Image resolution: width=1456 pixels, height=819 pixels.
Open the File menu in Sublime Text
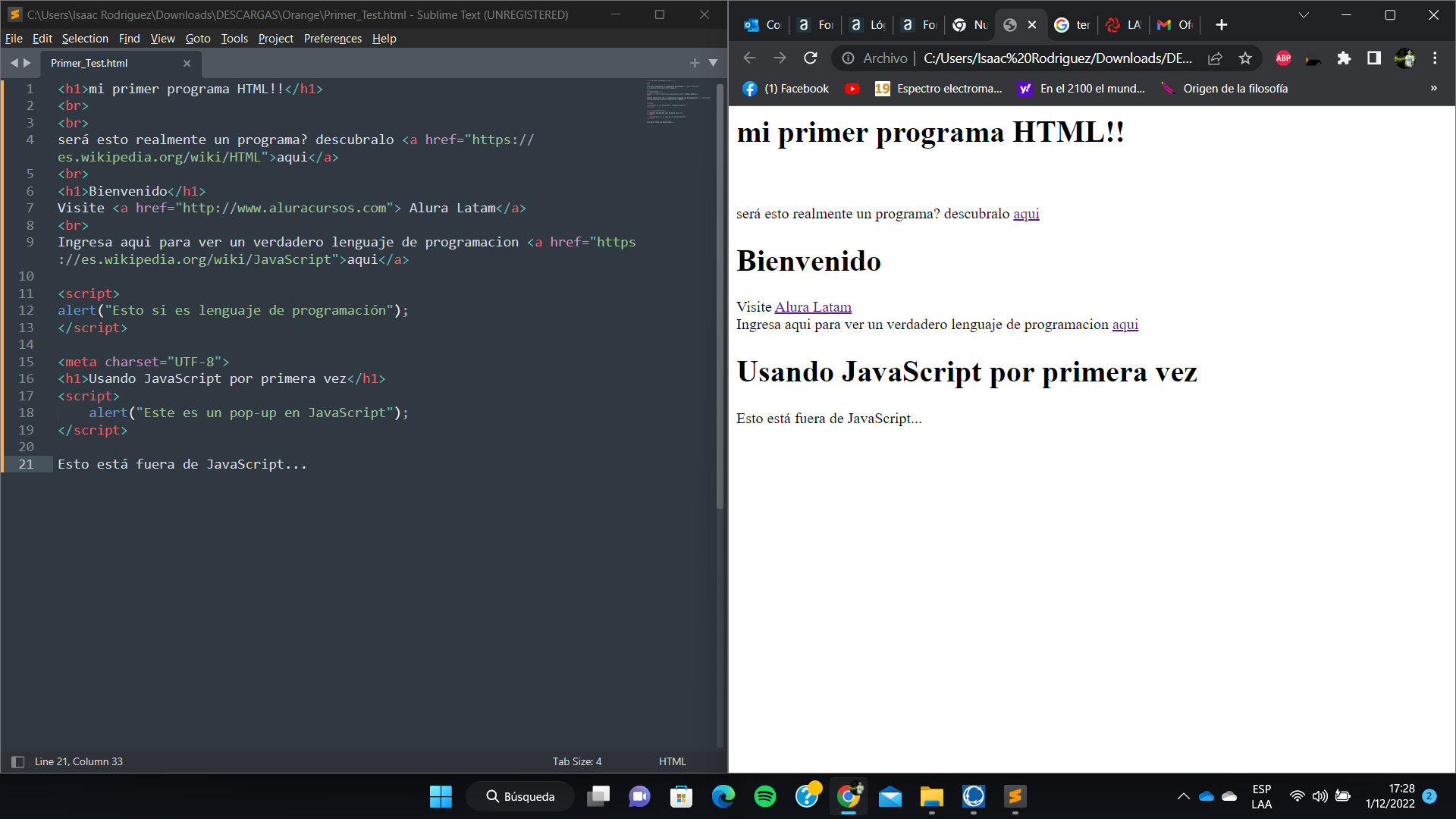pos(14,38)
